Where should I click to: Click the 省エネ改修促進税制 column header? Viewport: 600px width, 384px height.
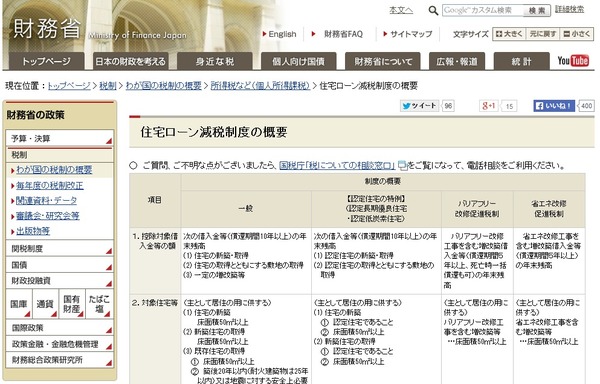tap(549, 208)
